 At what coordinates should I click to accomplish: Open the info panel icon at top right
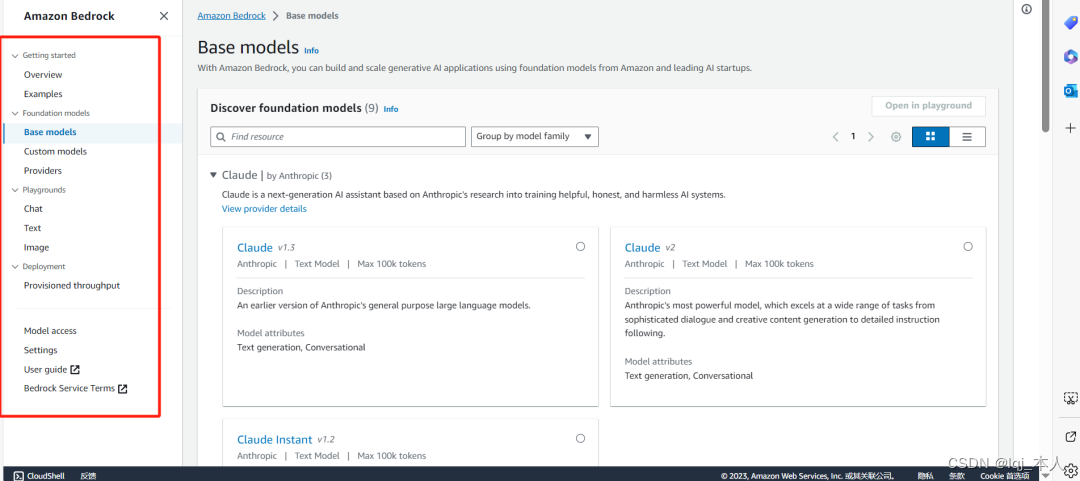coord(1026,9)
